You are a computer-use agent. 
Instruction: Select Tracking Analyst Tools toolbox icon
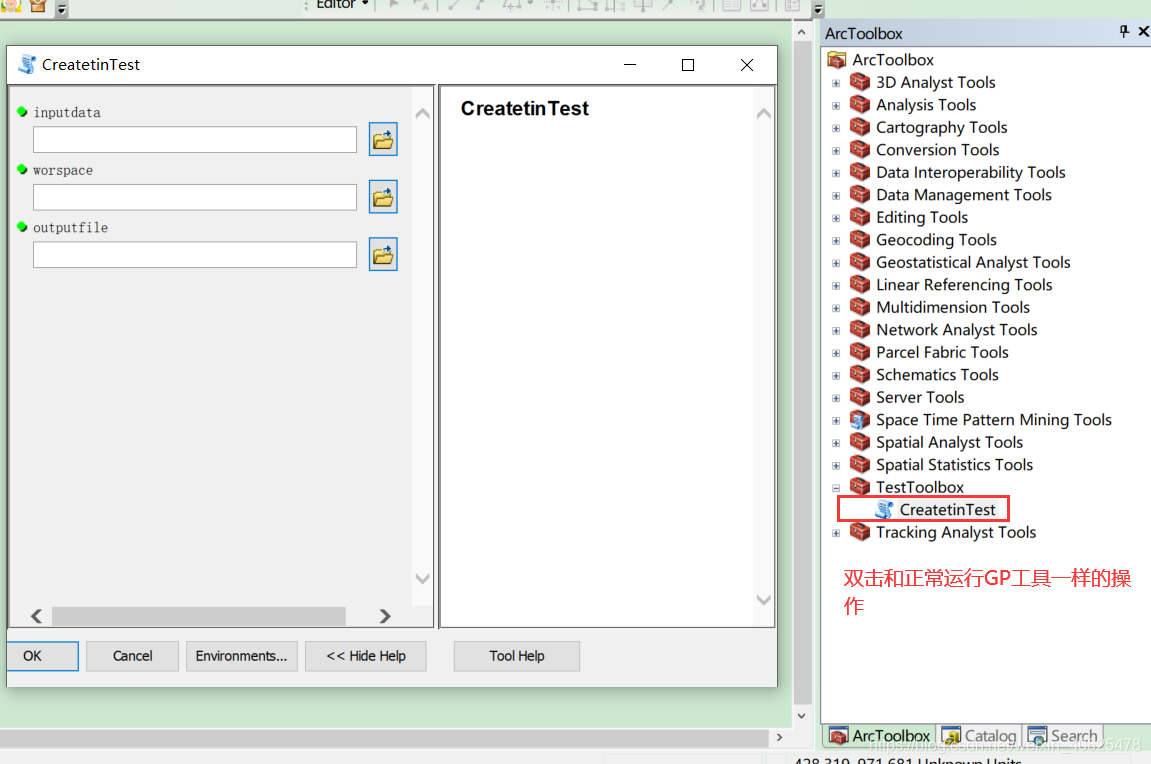[860, 532]
